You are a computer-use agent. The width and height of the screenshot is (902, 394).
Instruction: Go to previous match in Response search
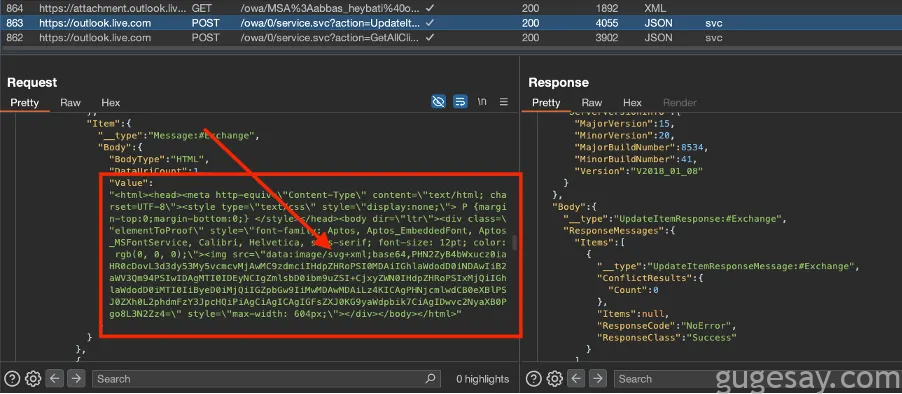(576, 378)
